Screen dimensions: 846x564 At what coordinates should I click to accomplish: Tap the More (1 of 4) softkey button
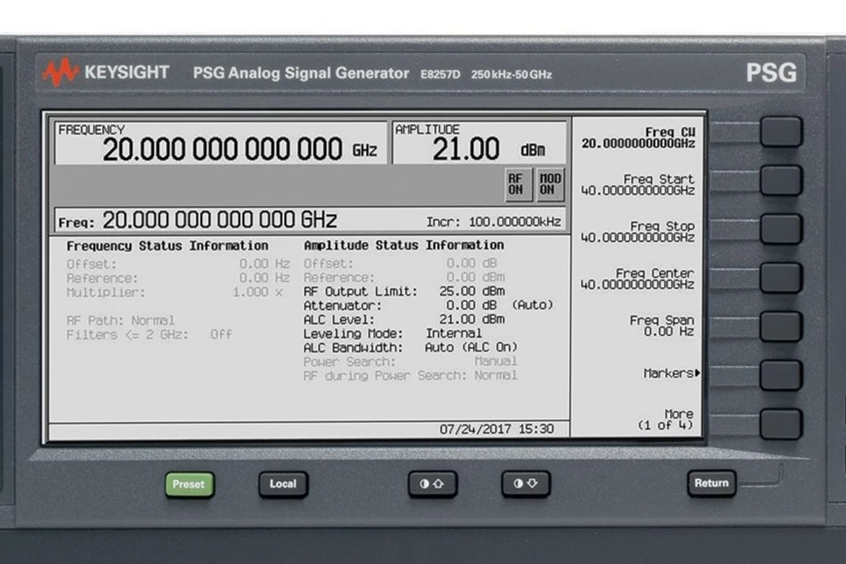781,423
